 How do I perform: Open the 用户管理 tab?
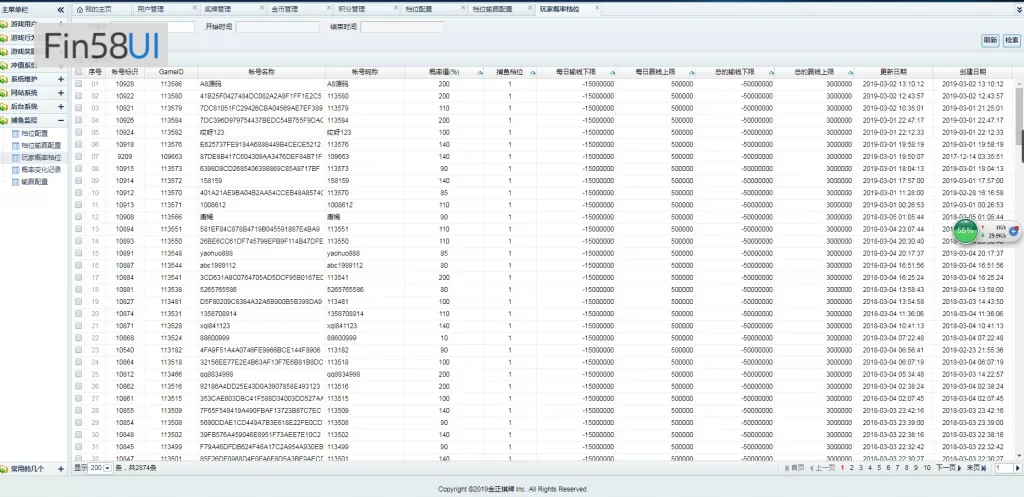[150, 8]
